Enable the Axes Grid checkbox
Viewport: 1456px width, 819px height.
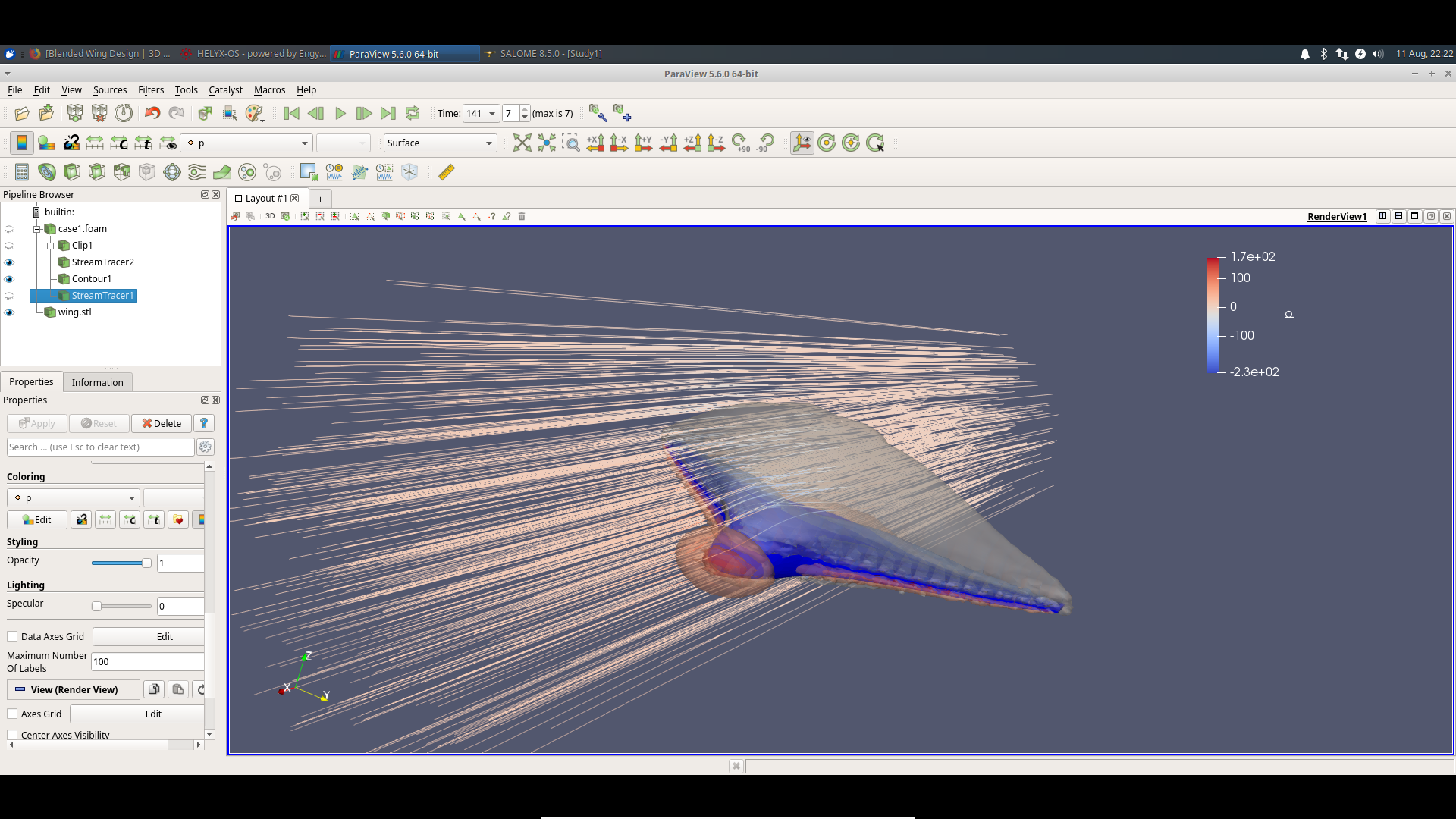pyautogui.click(x=12, y=714)
